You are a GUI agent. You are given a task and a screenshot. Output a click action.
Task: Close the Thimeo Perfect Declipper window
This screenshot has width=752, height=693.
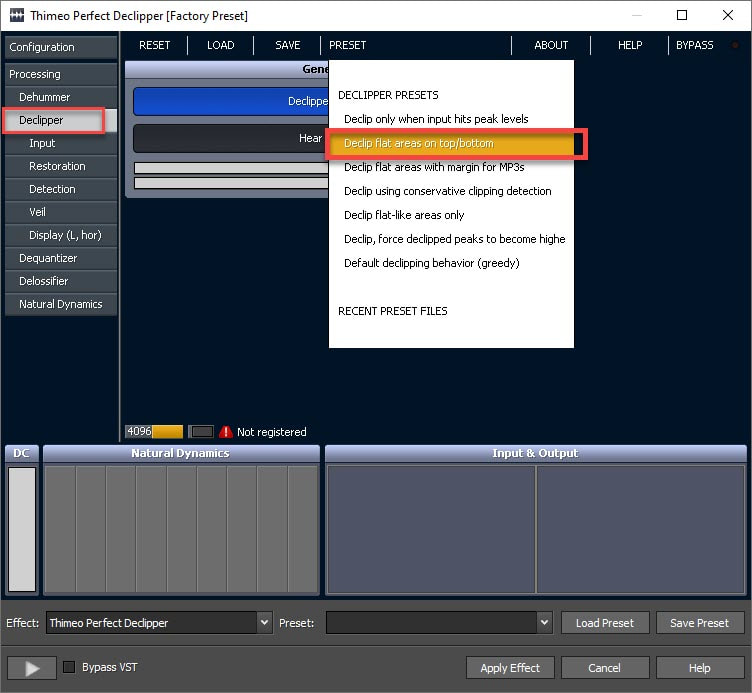728,15
